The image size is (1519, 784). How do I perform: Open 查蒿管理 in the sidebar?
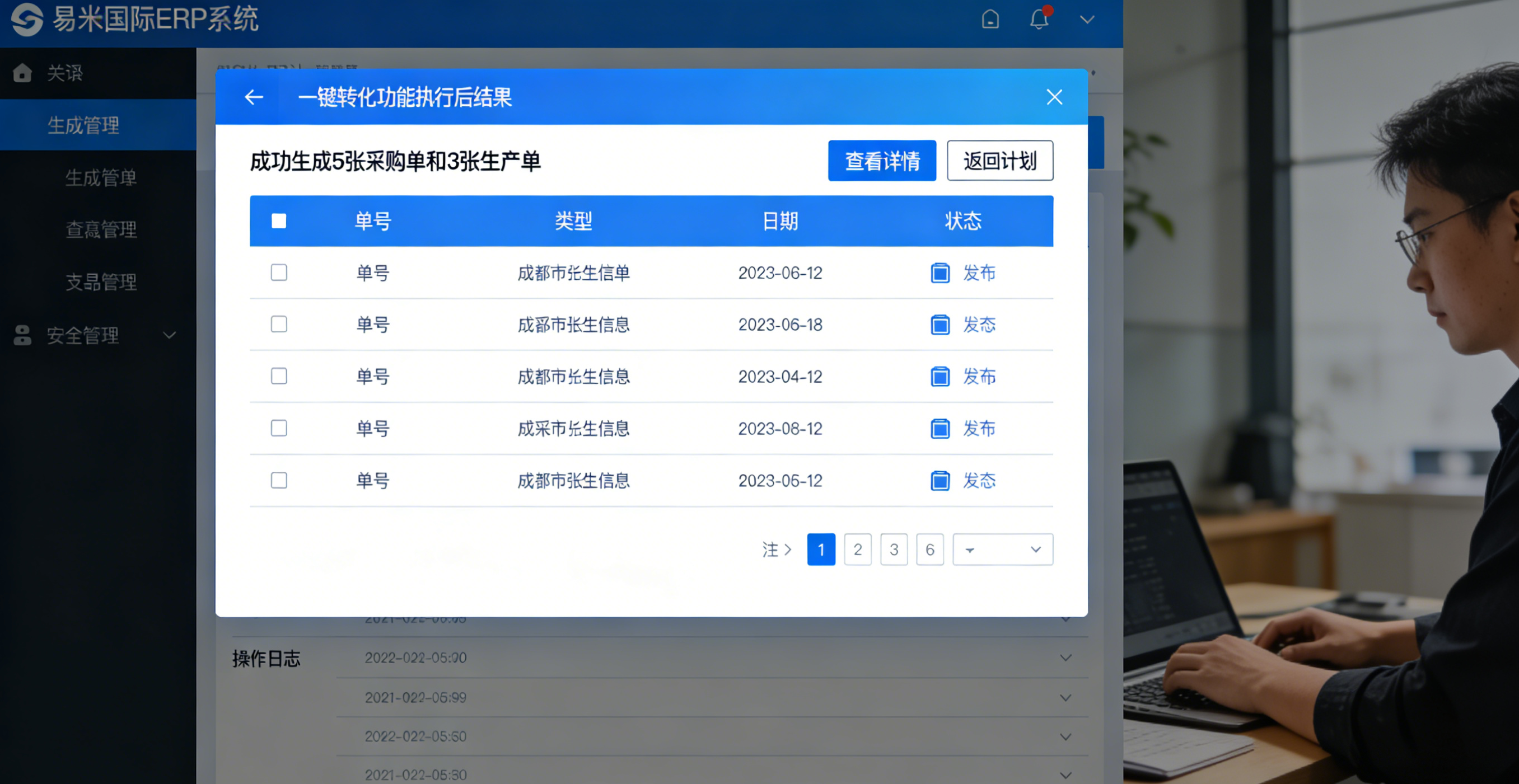click(101, 229)
